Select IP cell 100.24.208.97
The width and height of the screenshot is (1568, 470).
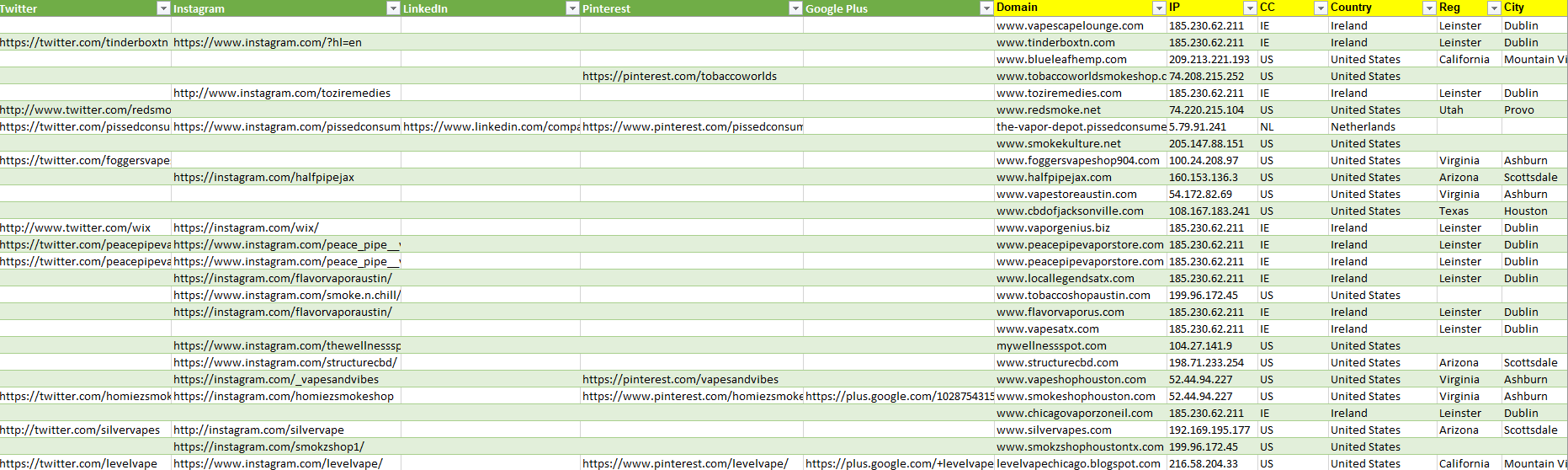point(1212,160)
